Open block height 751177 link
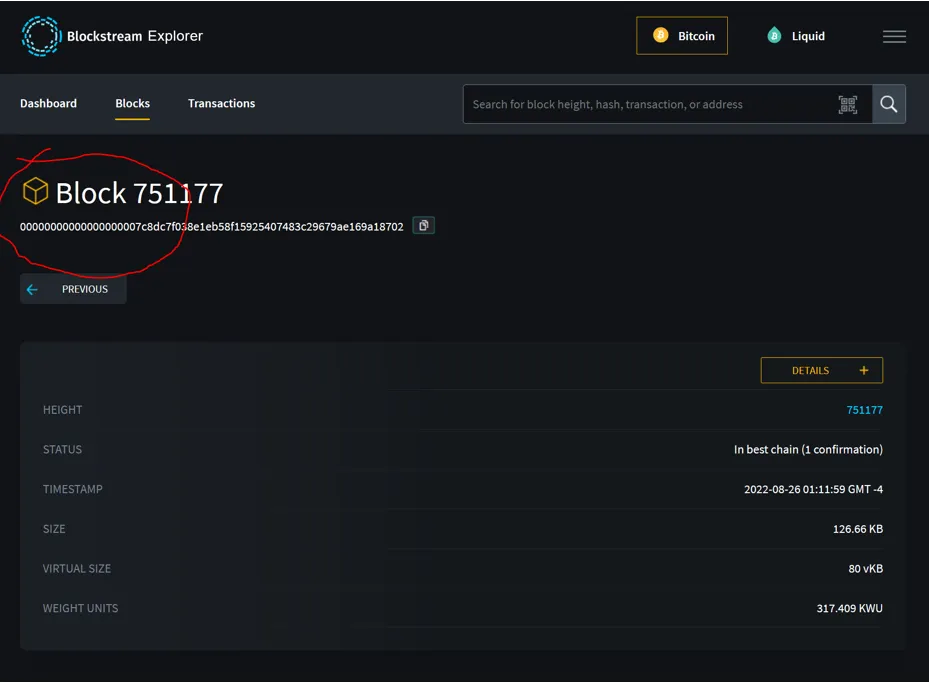929x683 pixels. [x=864, y=409]
